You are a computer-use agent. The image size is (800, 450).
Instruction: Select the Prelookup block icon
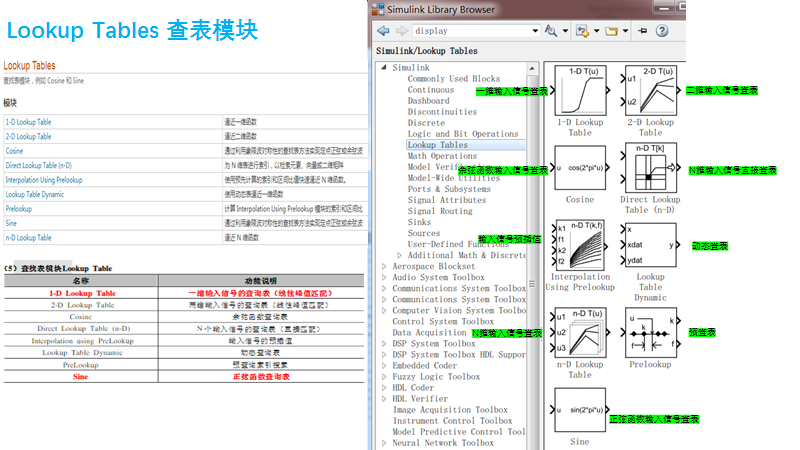(x=651, y=333)
